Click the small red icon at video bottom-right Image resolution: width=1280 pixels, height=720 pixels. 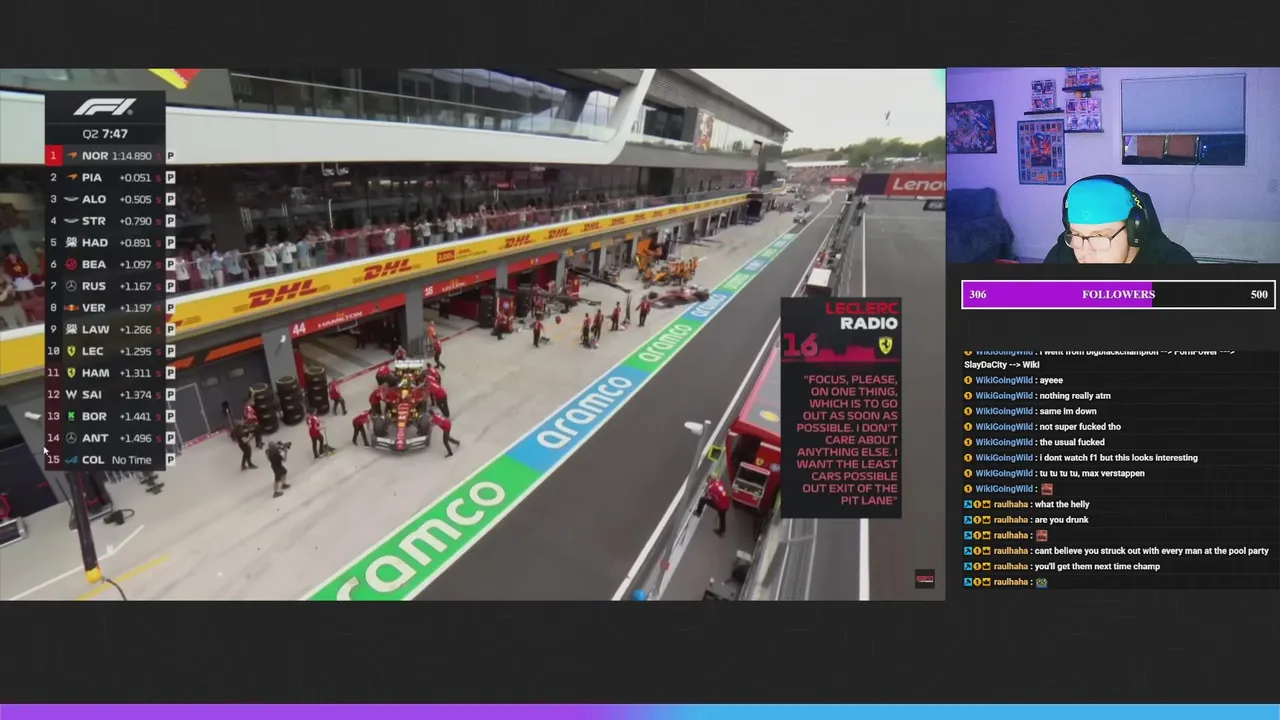[x=925, y=579]
